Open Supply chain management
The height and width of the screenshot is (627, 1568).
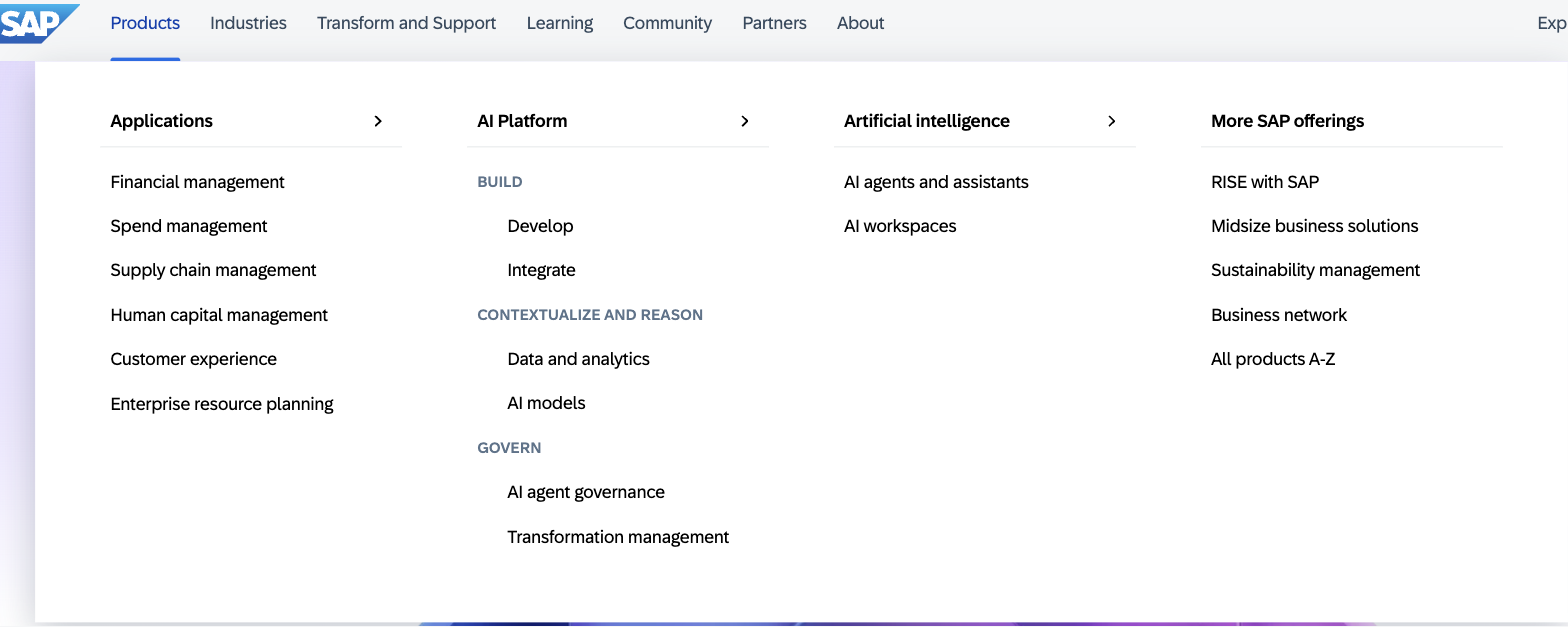(213, 270)
